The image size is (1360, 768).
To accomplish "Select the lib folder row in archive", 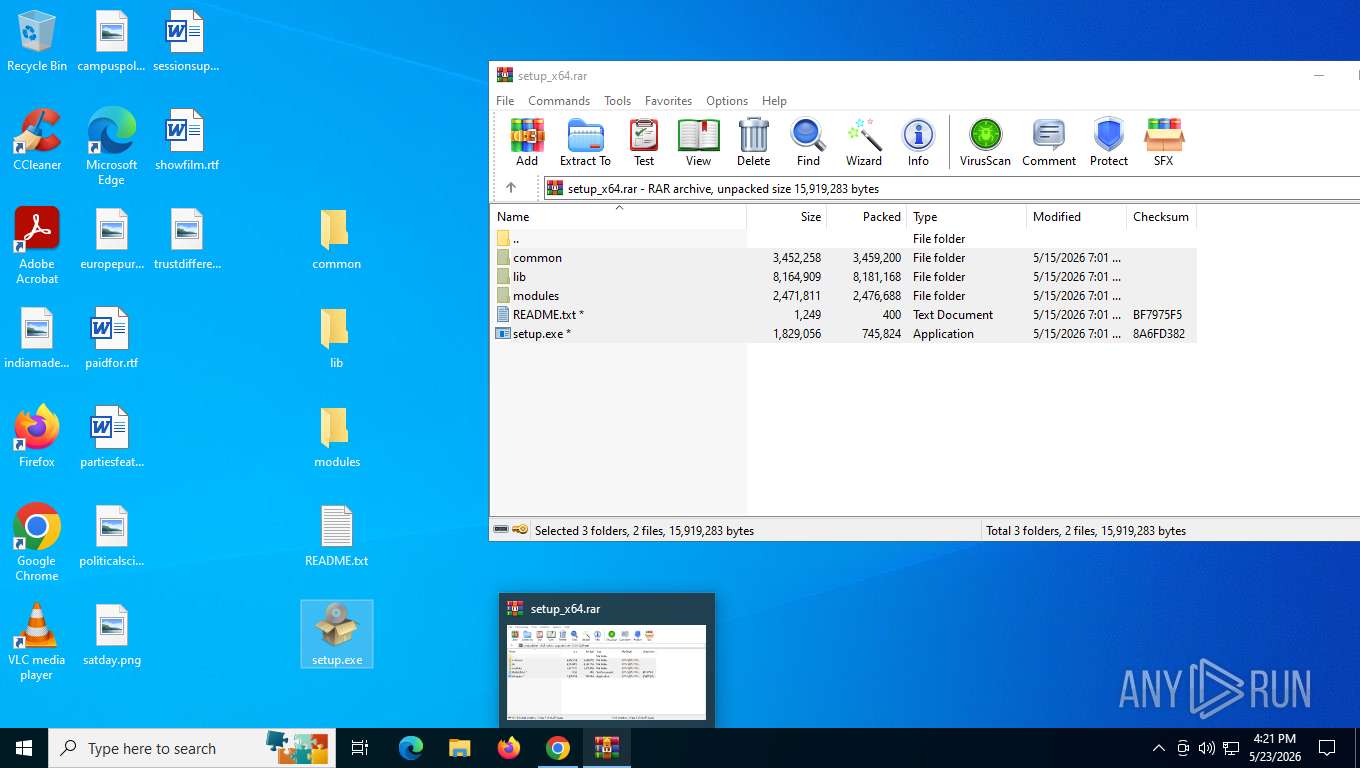I will (x=843, y=277).
